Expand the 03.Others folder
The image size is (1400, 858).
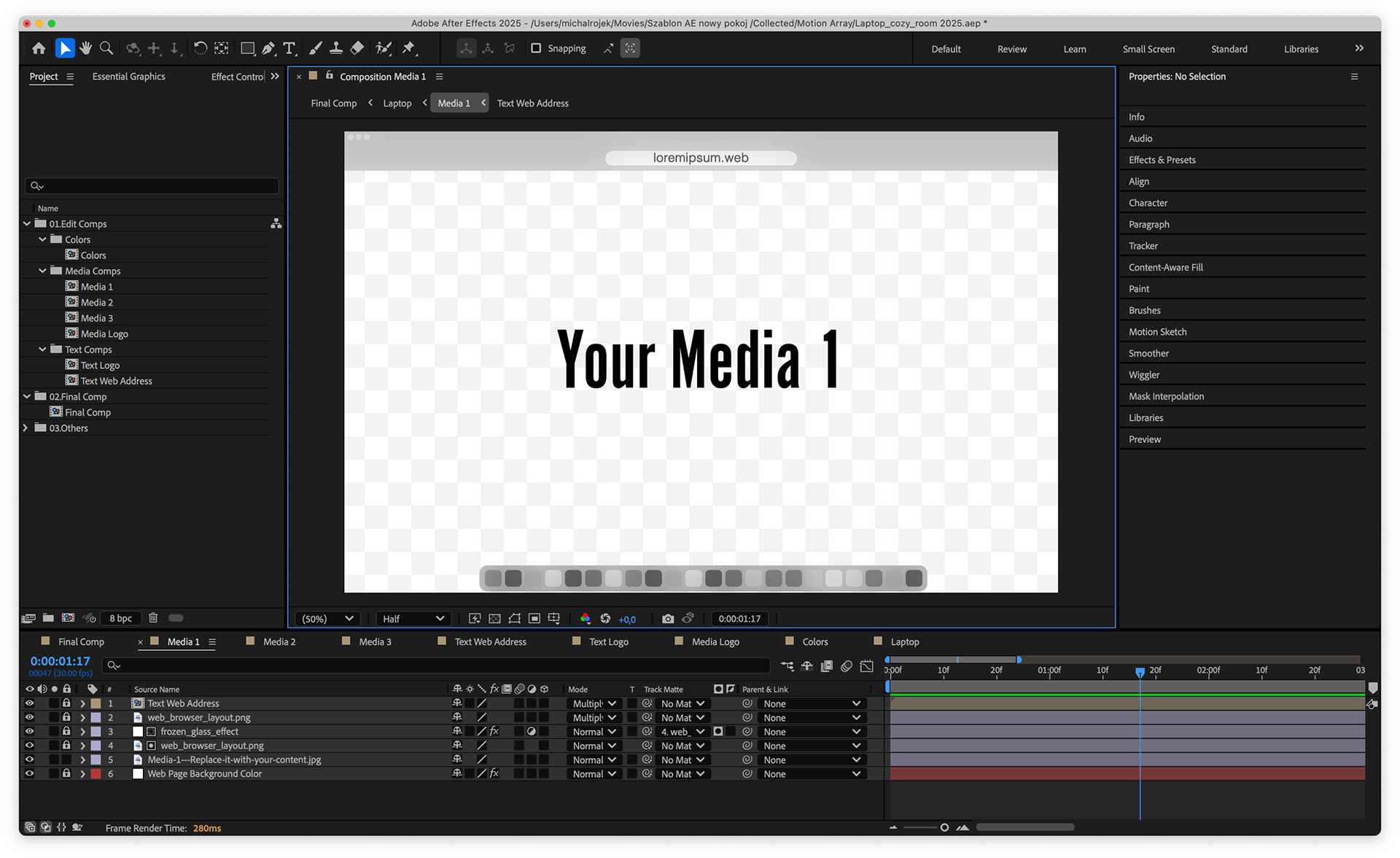pyautogui.click(x=26, y=428)
